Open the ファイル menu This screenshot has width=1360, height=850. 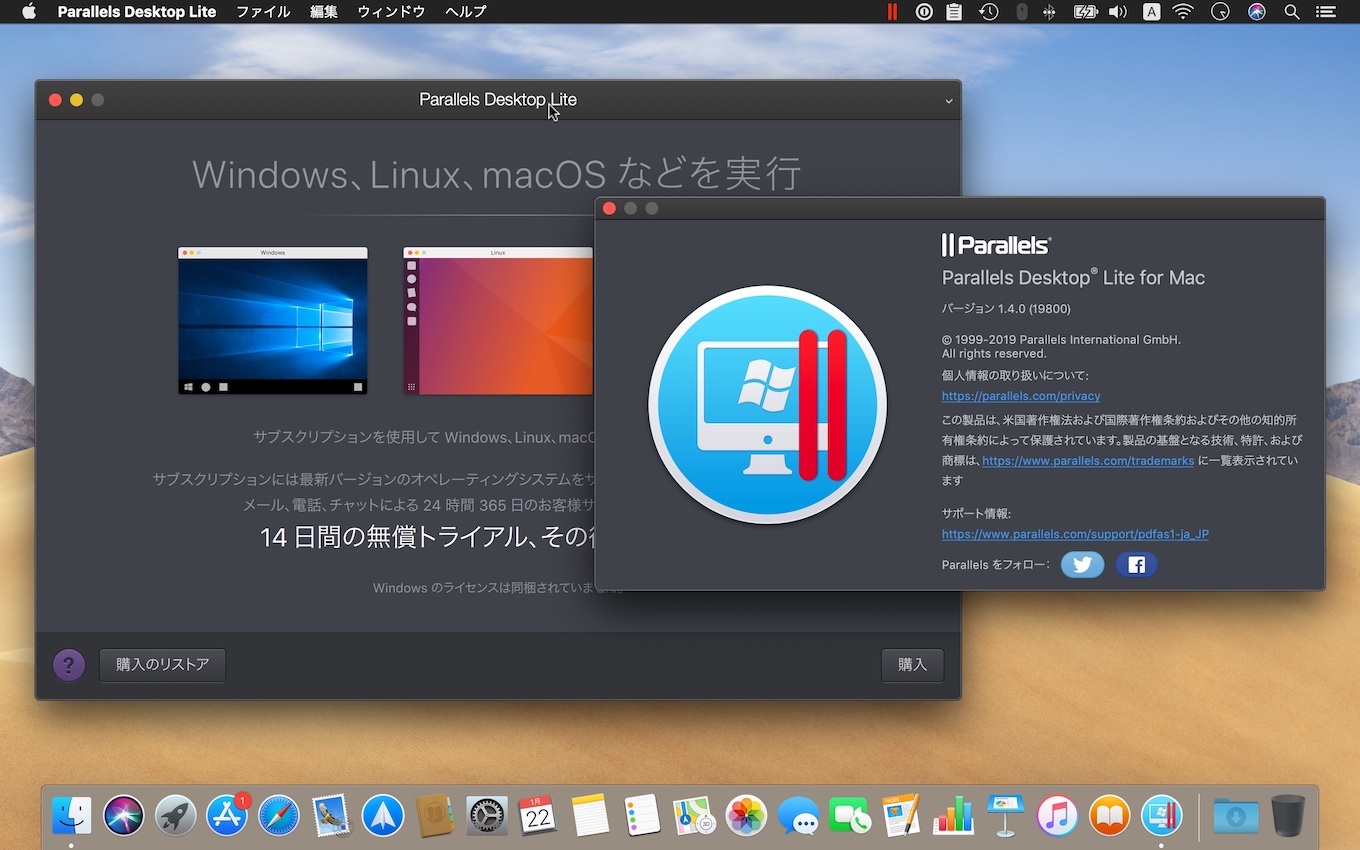point(263,12)
